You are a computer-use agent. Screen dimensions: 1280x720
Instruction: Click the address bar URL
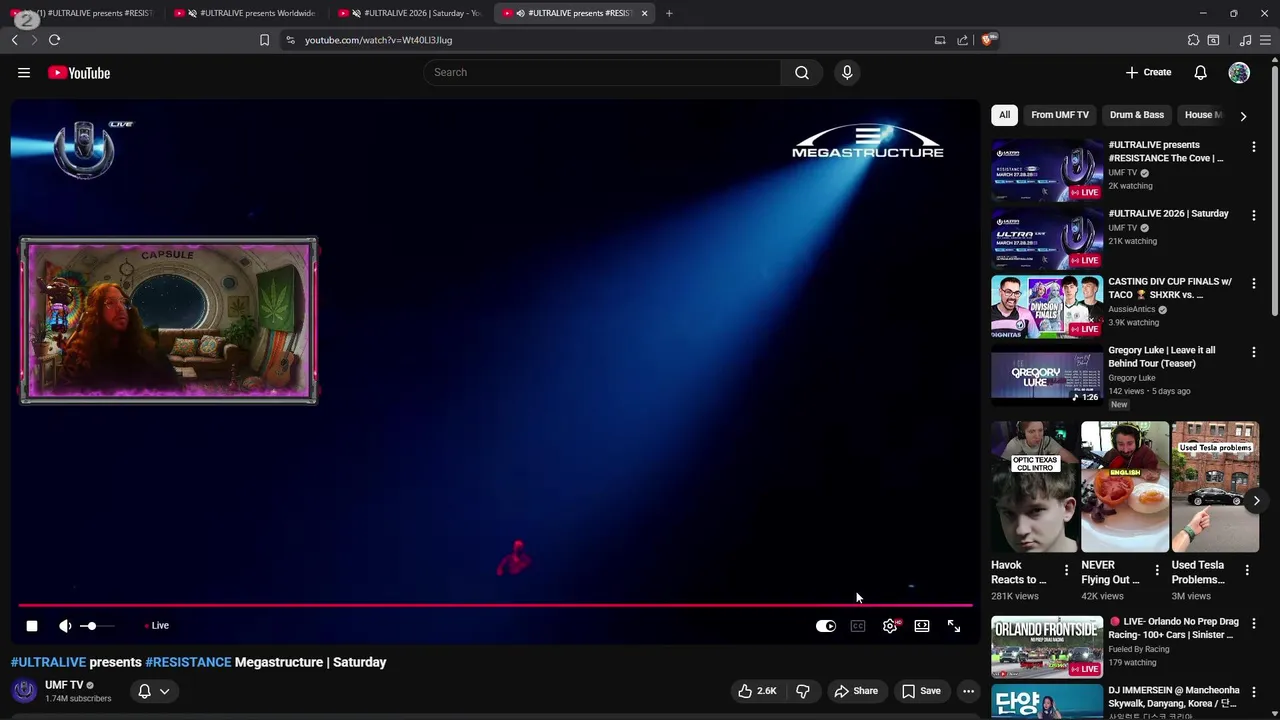click(x=378, y=40)
